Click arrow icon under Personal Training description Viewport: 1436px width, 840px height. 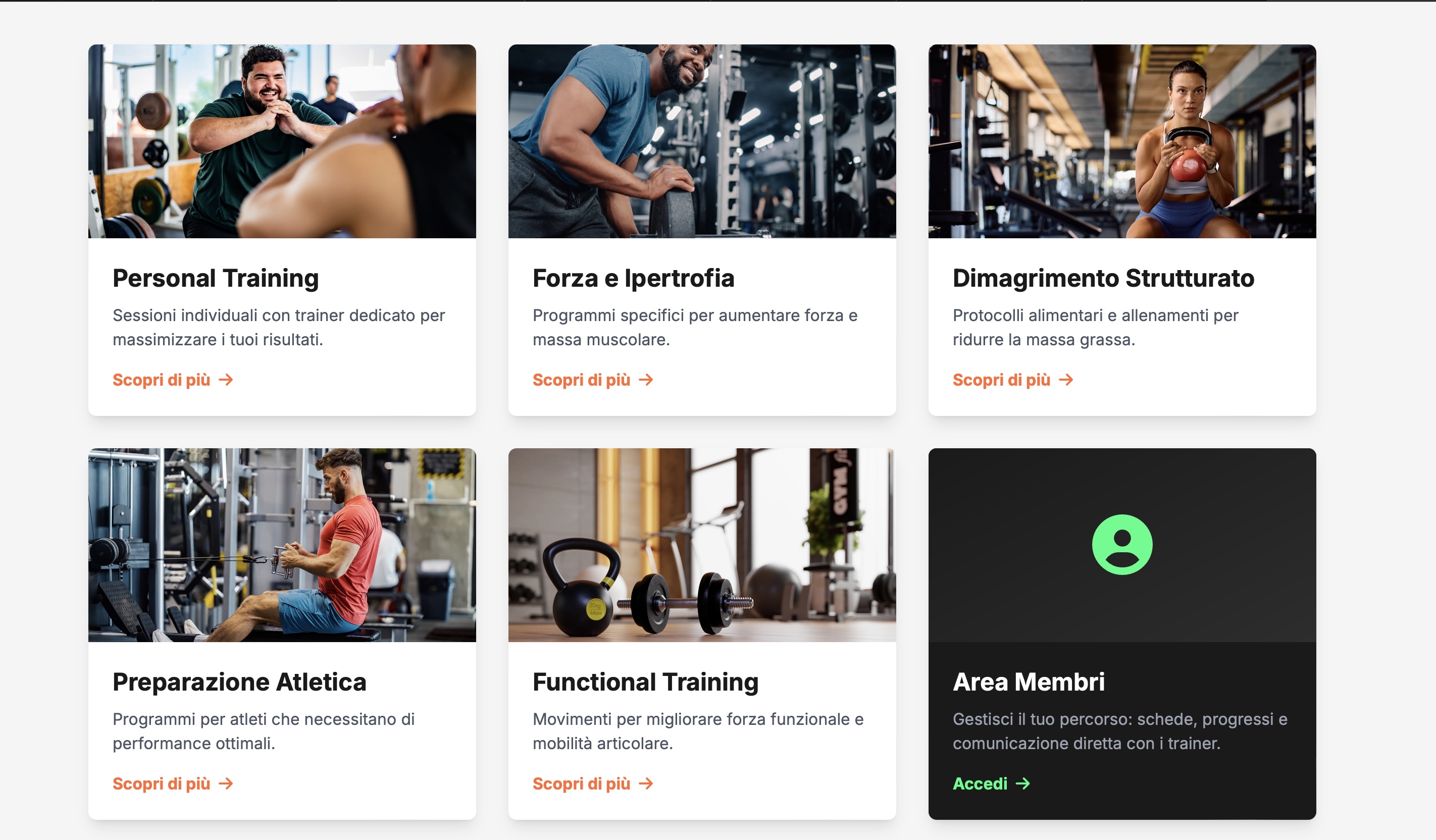point(226,380)
